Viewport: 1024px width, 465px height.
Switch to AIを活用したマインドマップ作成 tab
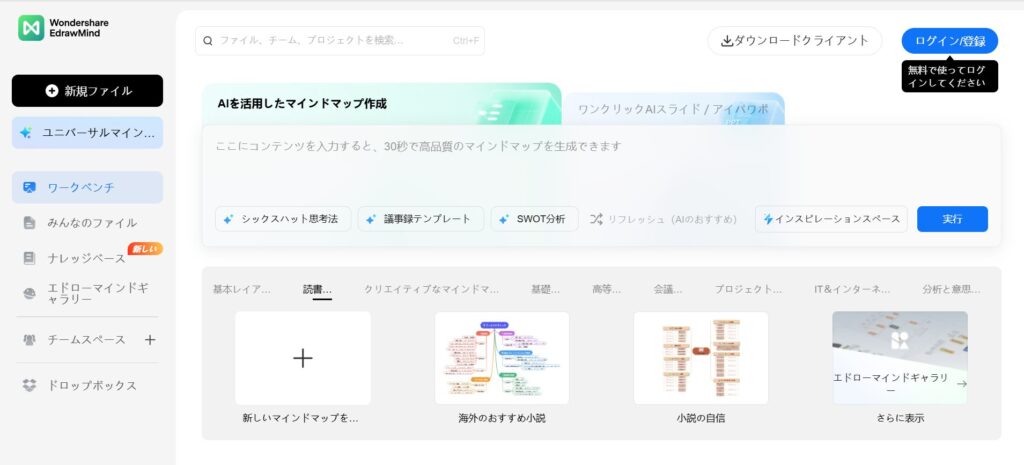click(381, 104)
